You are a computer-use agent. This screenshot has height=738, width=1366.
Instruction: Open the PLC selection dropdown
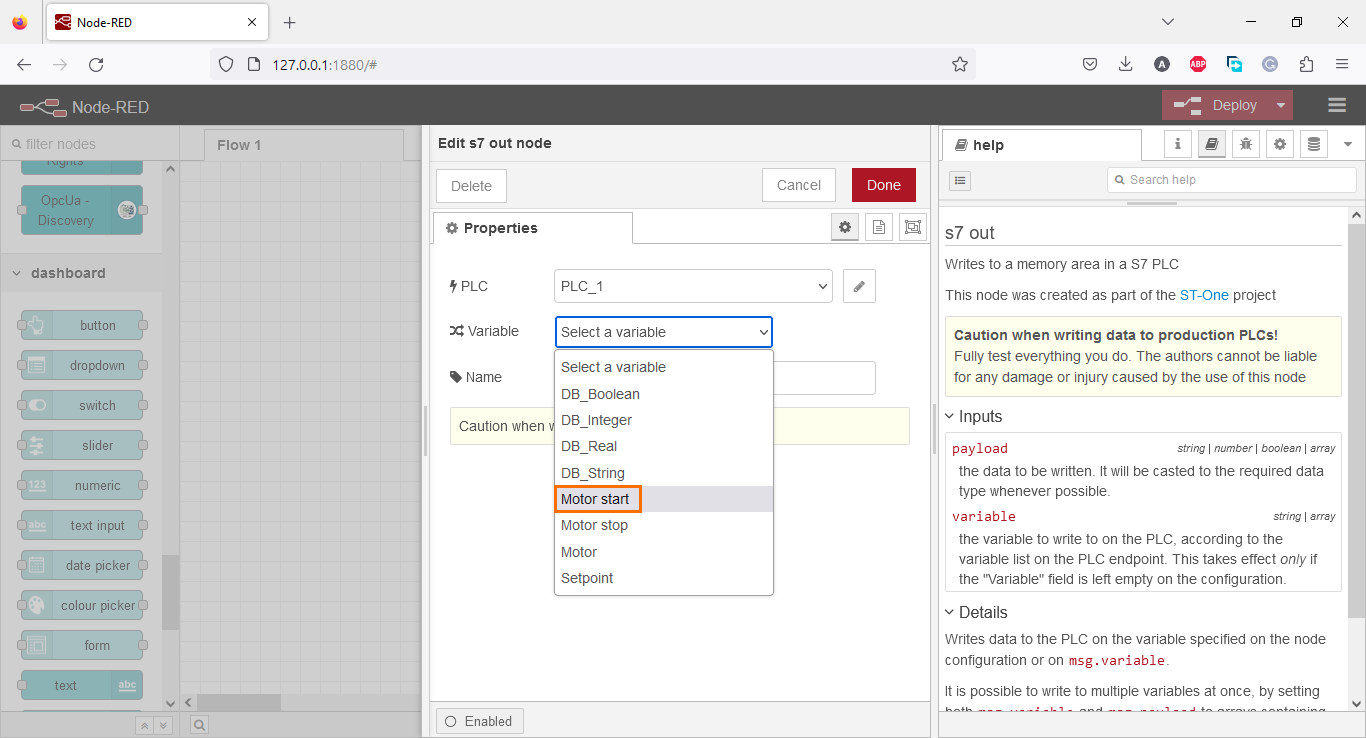point(694,286)
